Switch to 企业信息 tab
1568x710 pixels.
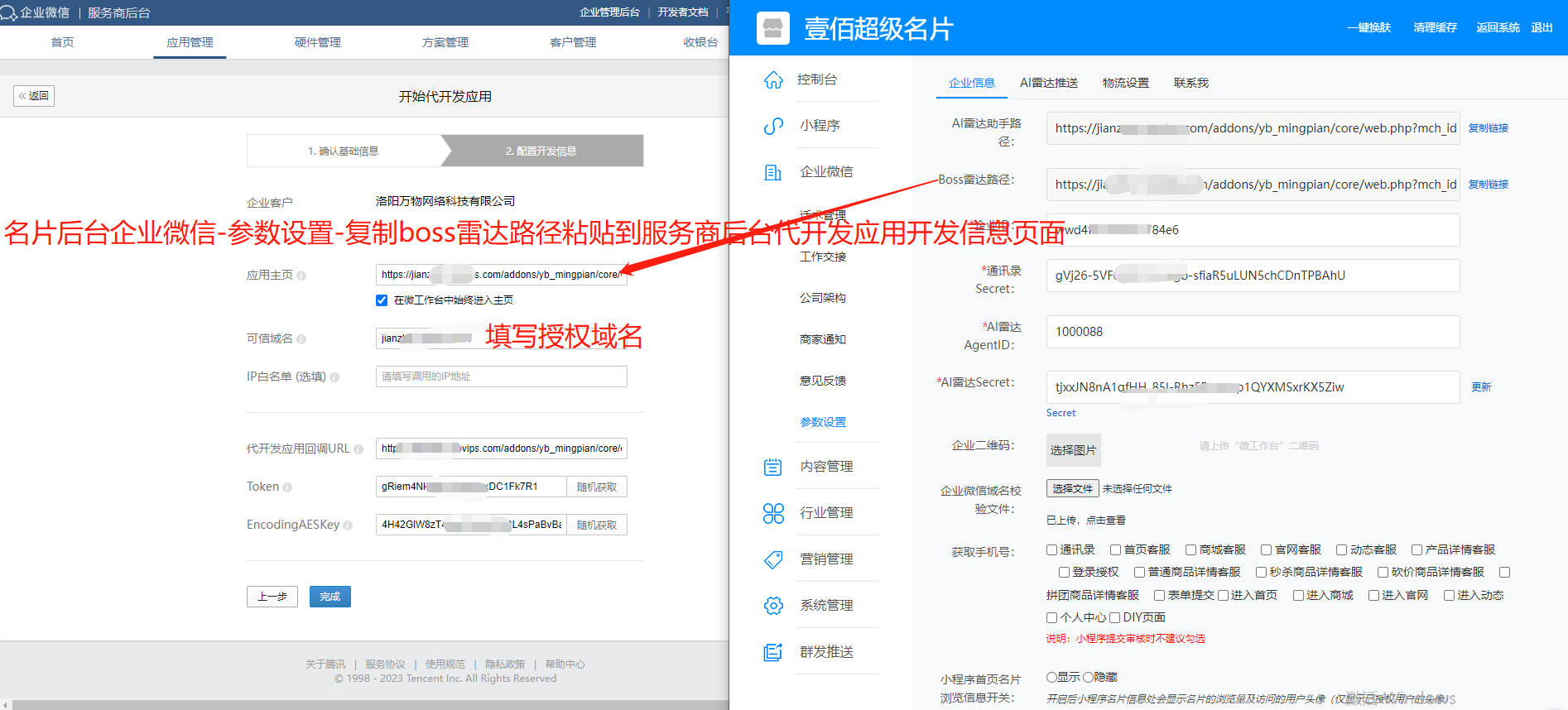[972, 83]
